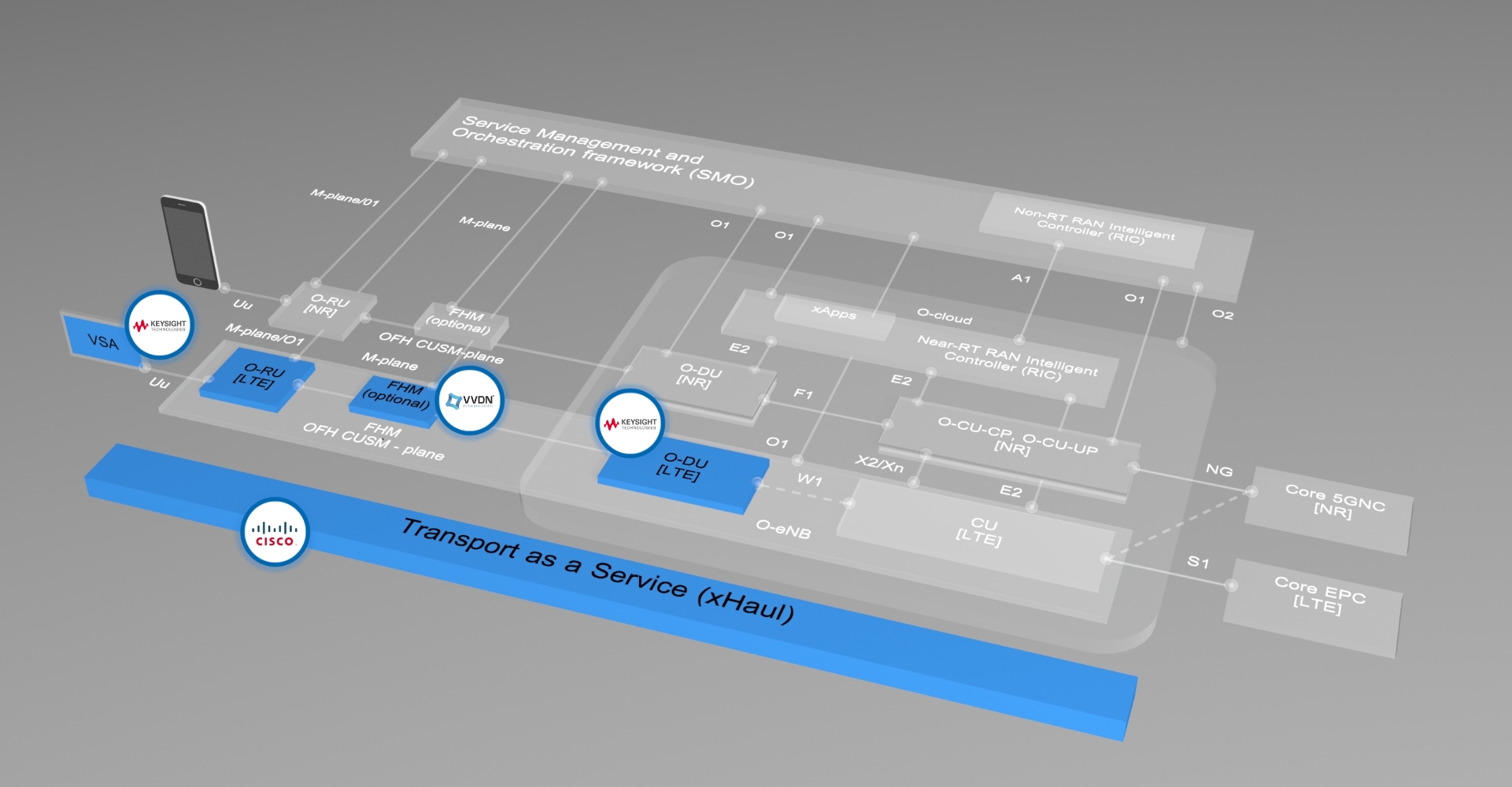The width and height of the screenshot is (1512, 787).
Task: Click the Cisco logo badge
Action: [274, 533]
